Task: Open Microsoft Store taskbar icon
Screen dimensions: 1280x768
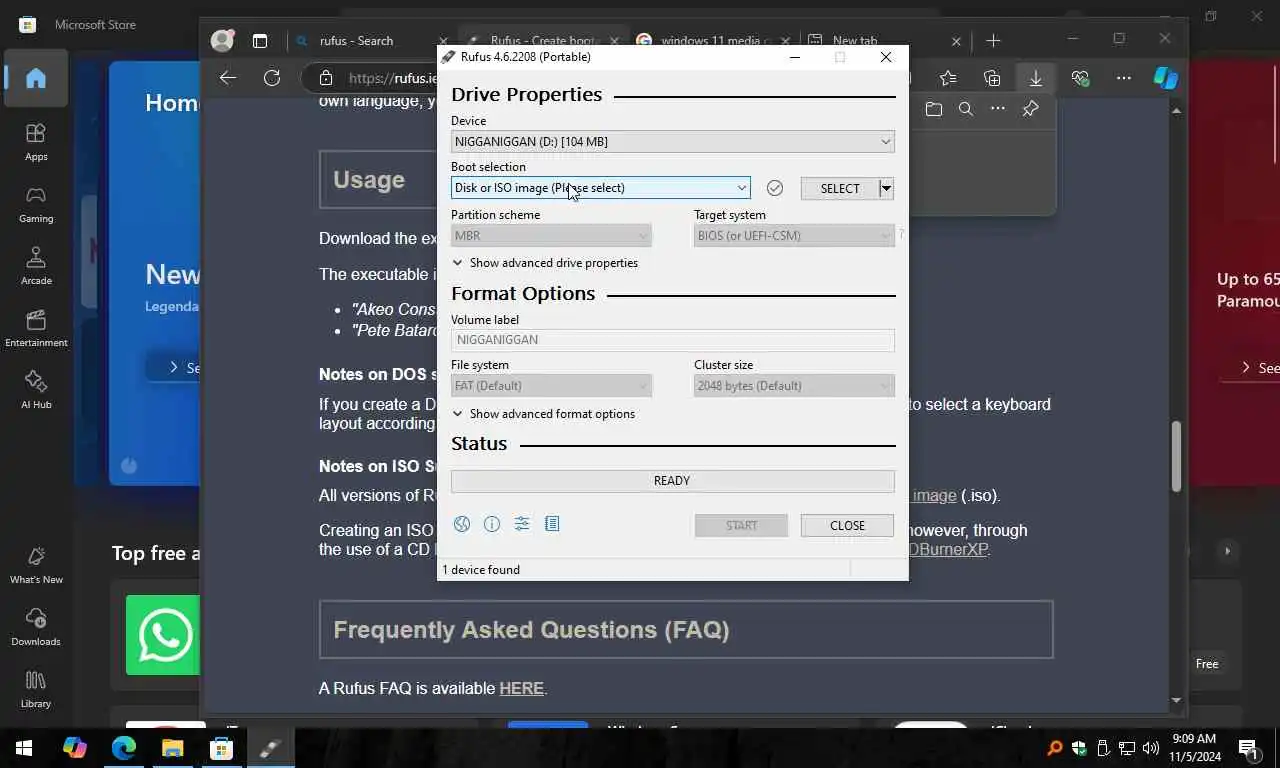Action: 221,748
